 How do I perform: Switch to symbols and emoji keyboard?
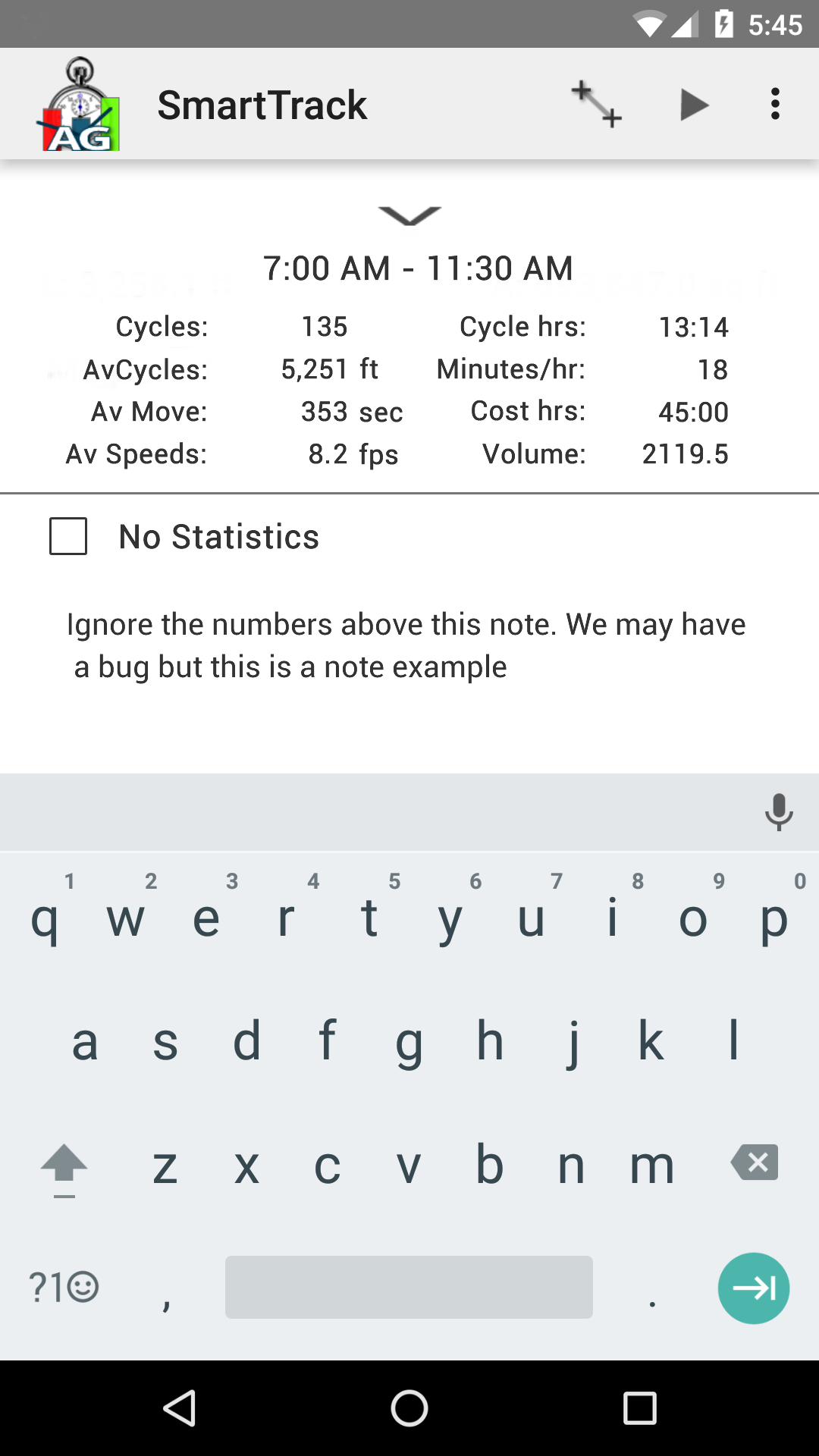[64, 1287]
